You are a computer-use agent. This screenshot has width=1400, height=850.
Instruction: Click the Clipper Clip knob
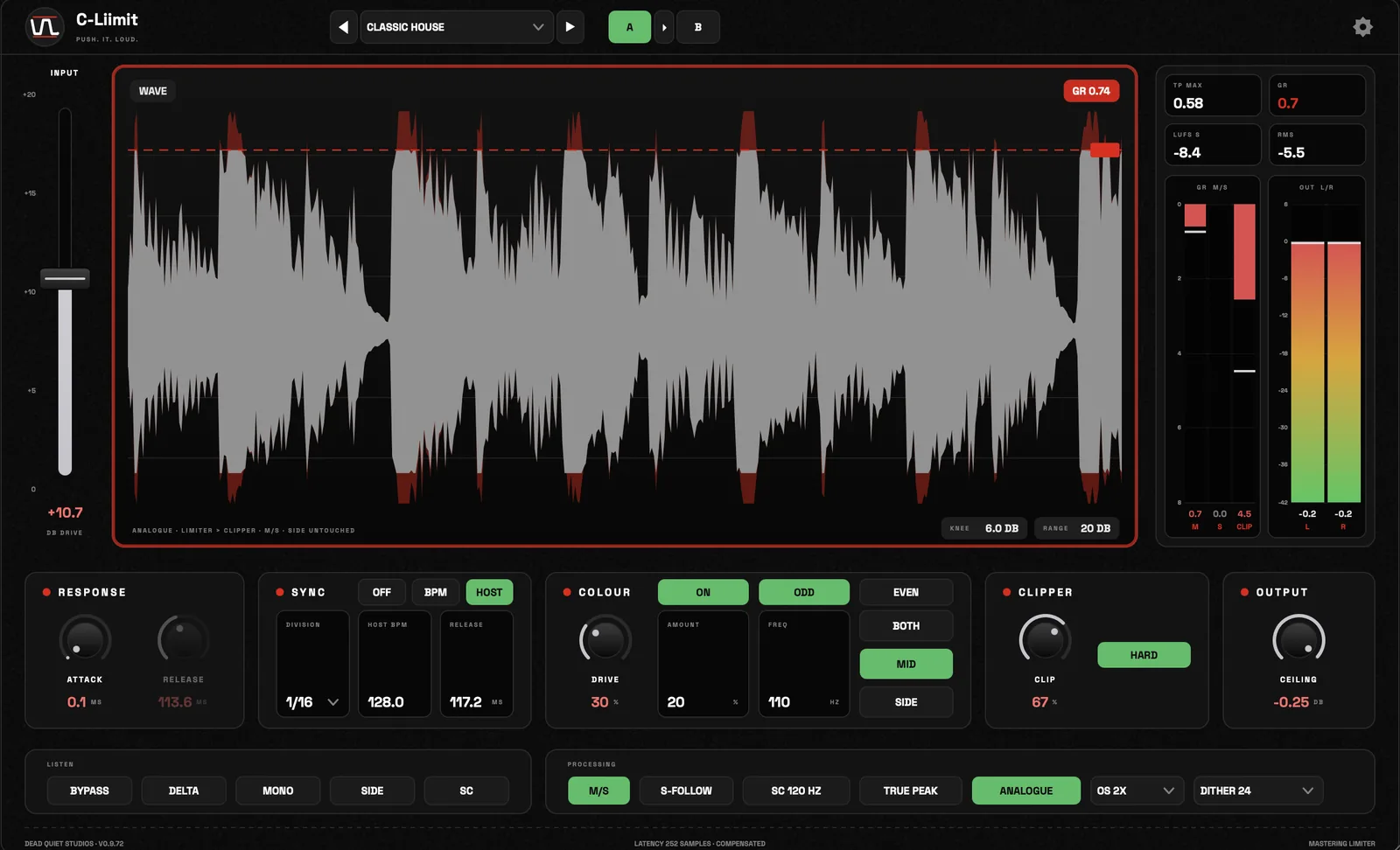click(1045, 640)
